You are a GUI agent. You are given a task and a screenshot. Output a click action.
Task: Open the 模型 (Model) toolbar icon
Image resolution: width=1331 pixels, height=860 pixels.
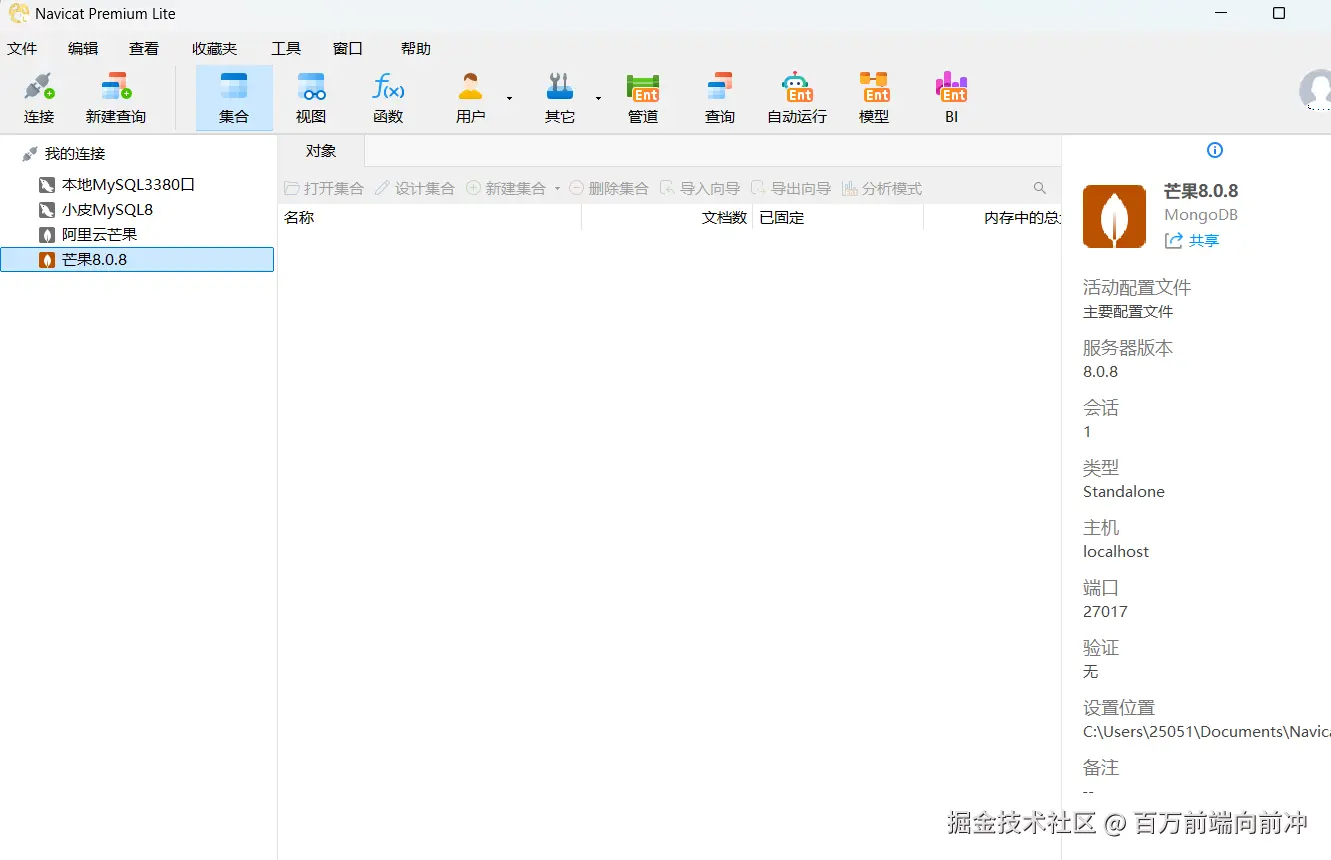(873, 97)
